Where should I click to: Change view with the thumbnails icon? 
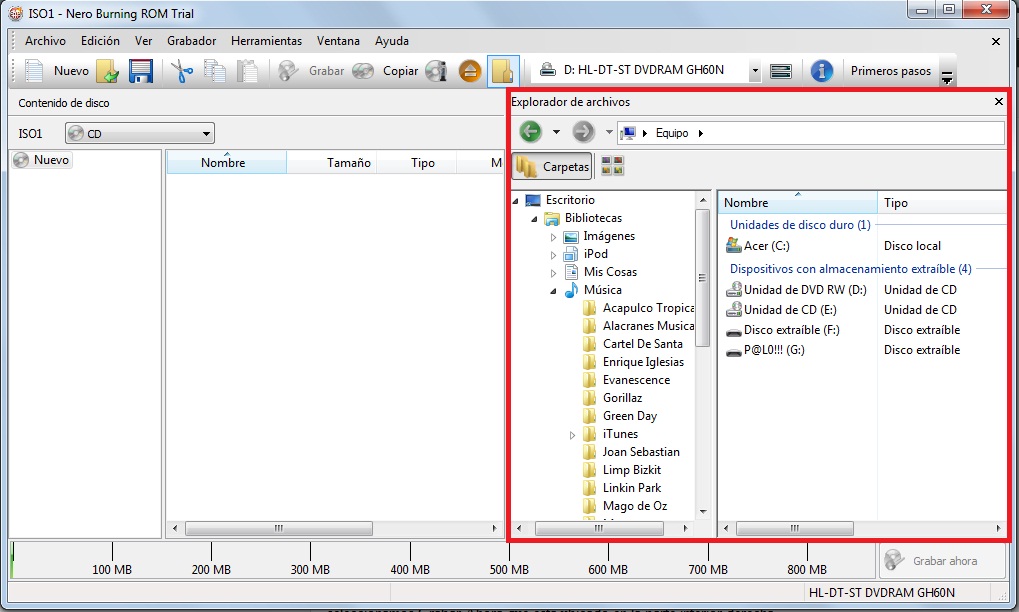point(612,166)
